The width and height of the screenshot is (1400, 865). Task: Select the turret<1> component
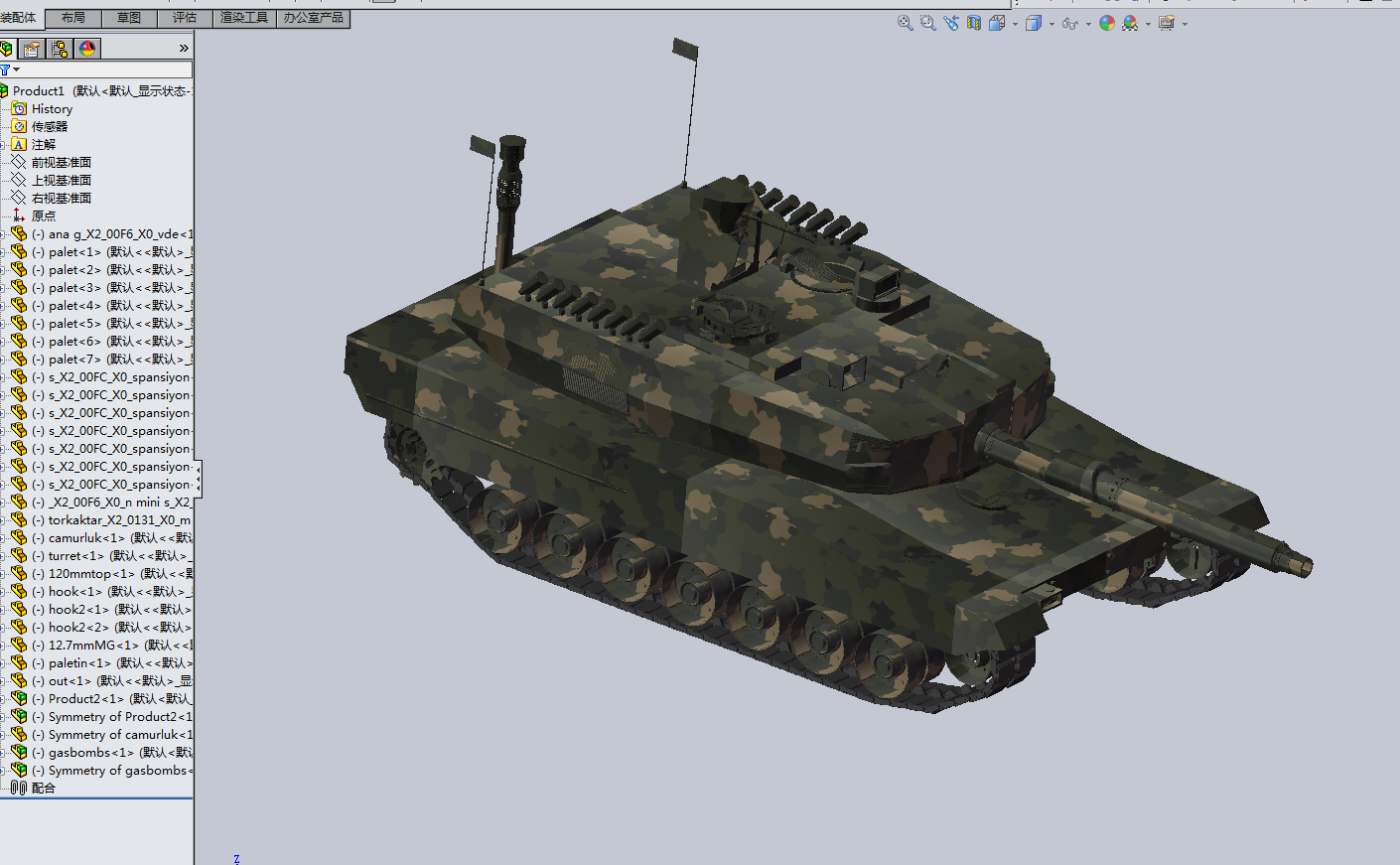[x=101, y=556]
